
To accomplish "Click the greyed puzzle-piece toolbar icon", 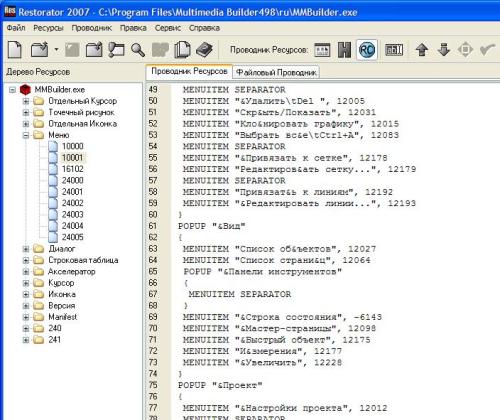I will click(160, 50).
